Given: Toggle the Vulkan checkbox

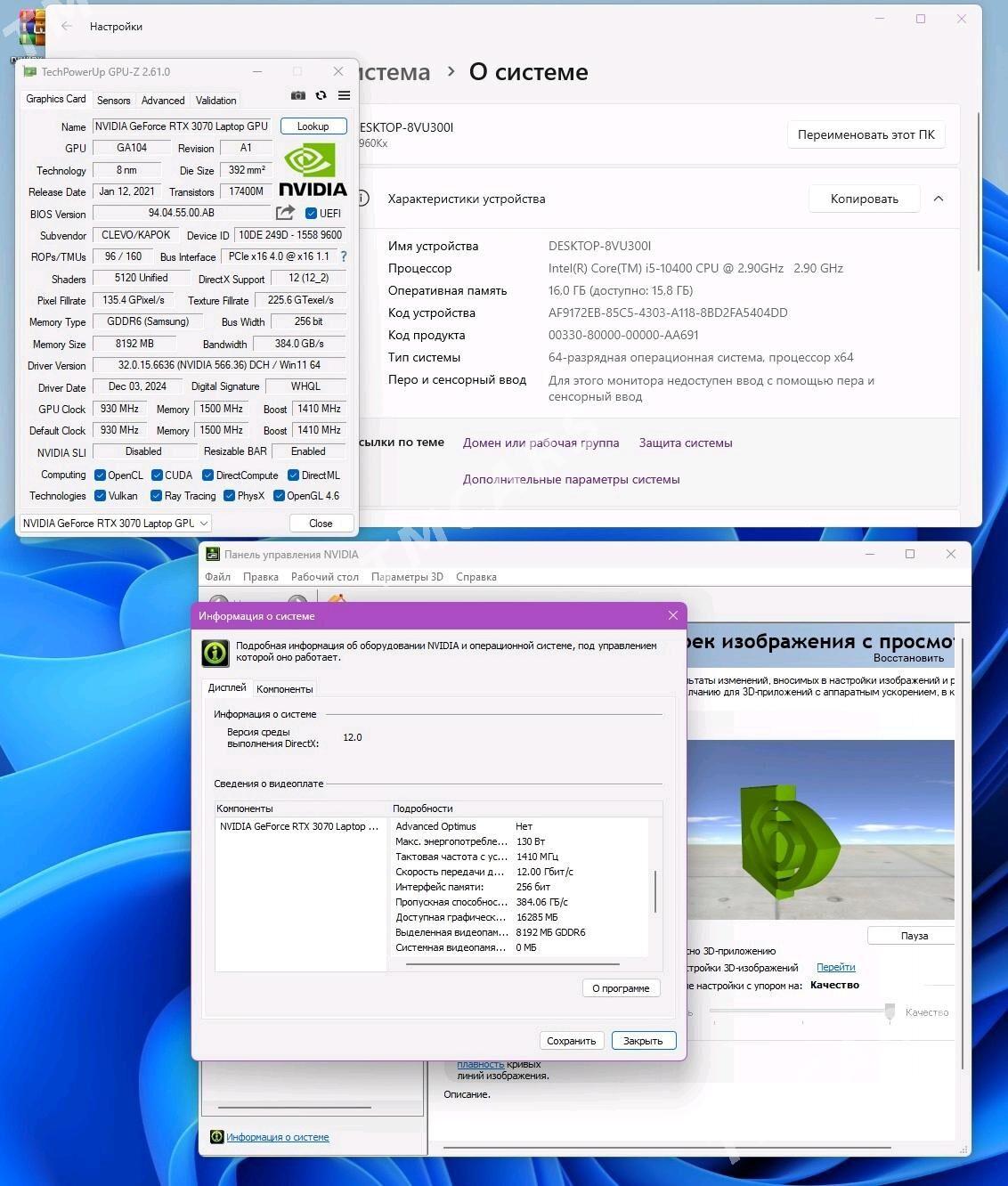Looking at the screenshot, I should pyautogui.click(x=101, y=496).
